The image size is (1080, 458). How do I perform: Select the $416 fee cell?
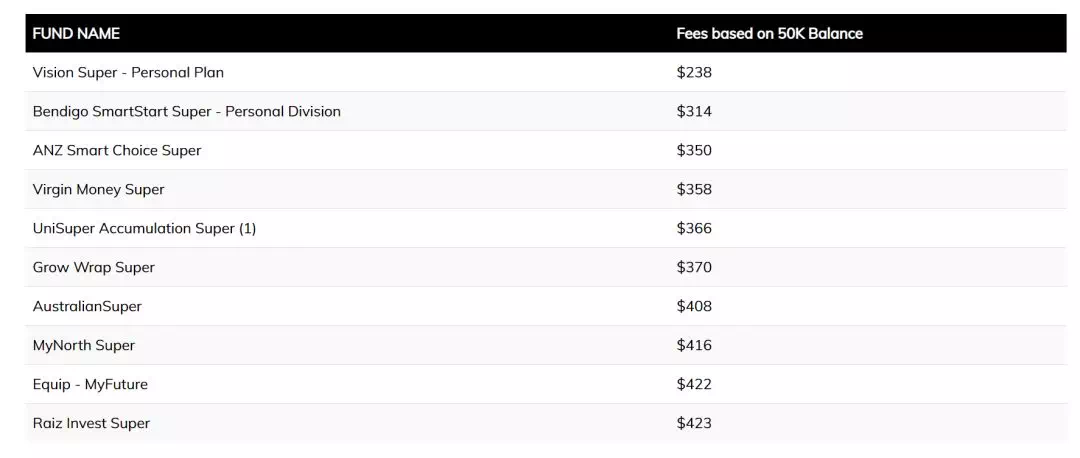pos(694,345)
